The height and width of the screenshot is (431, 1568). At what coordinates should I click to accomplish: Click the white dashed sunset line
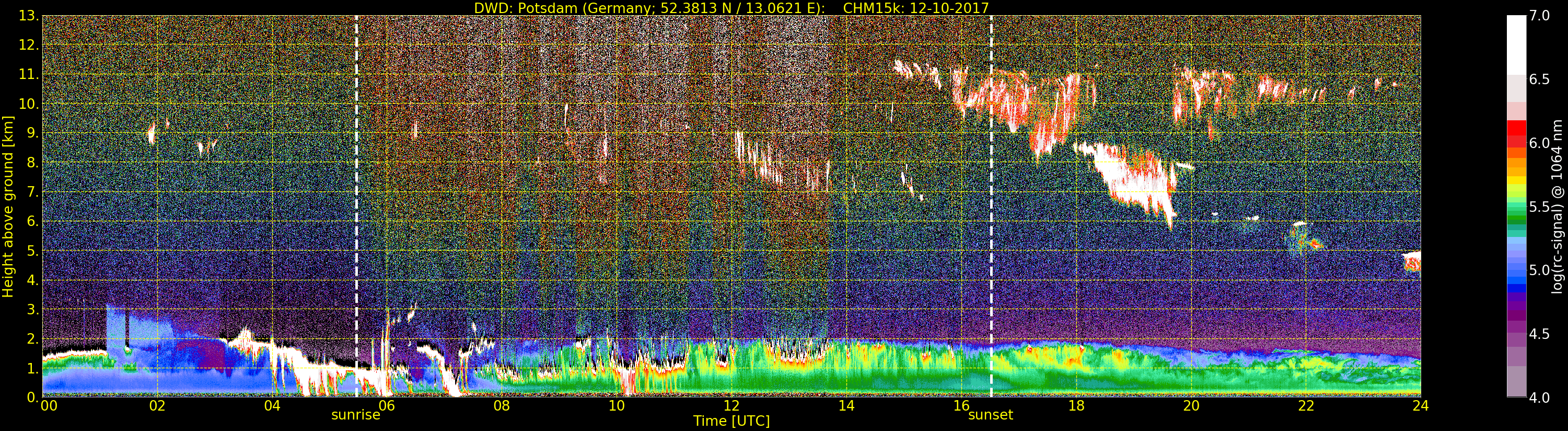[x=991, y=244]
